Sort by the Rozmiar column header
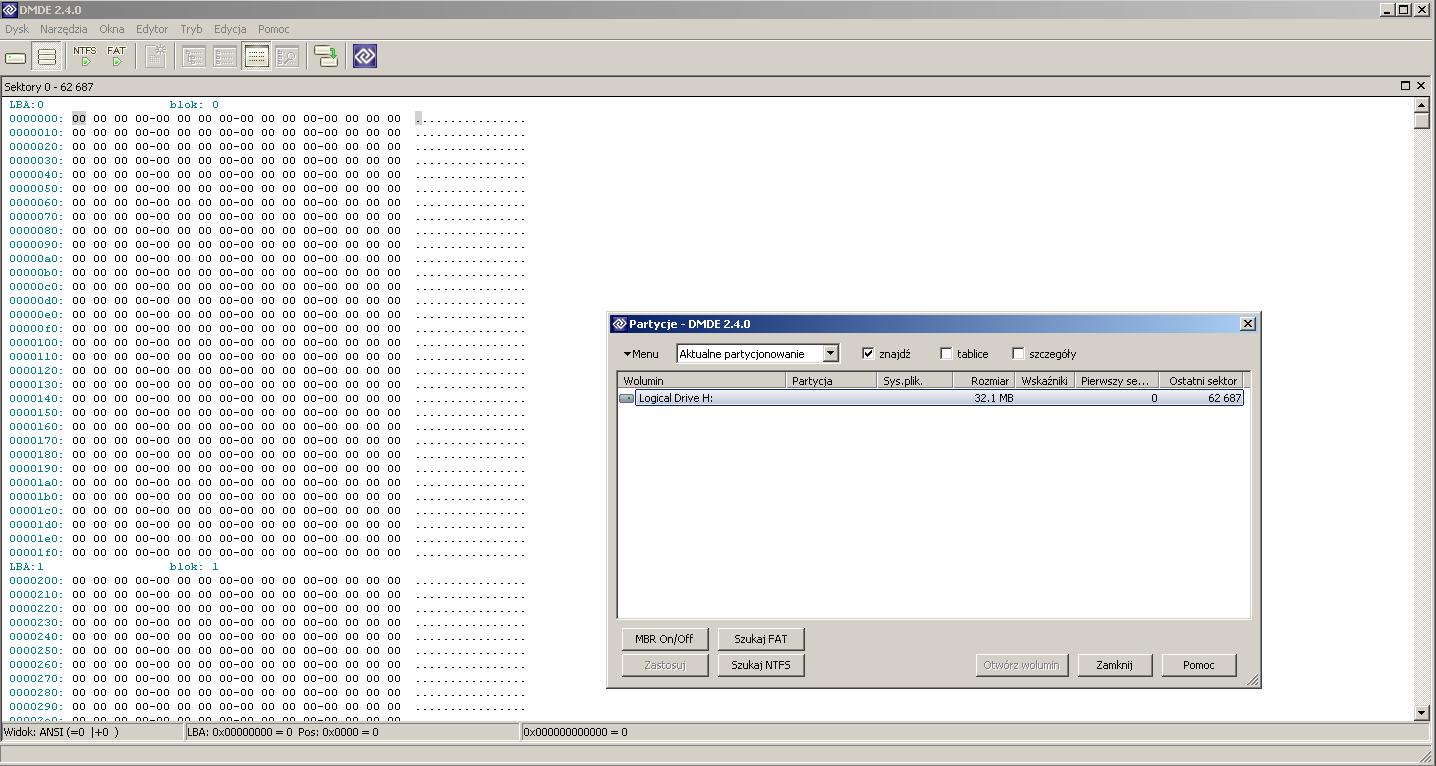The width and height of the screenshot is (1436, 766). tap(984, 380)
